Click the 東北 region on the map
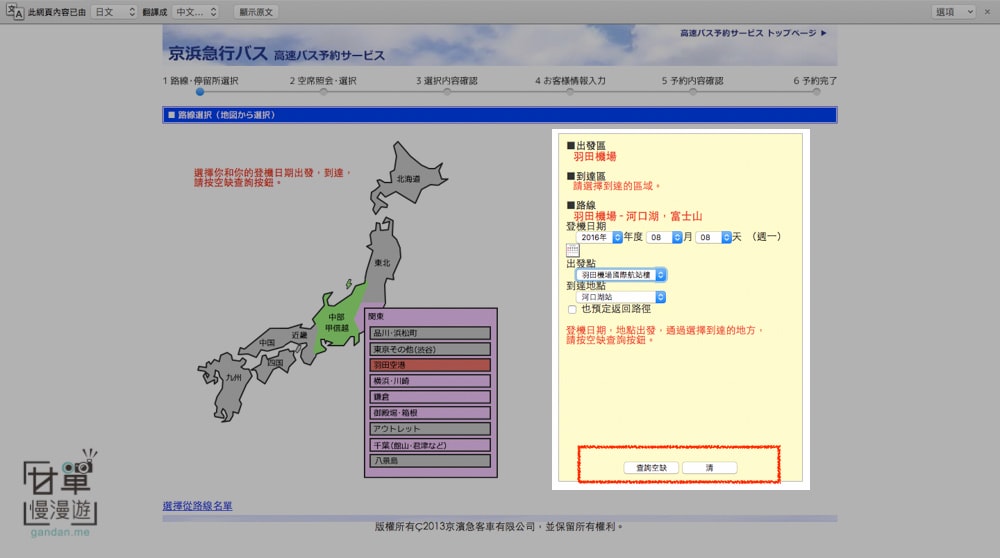Viewport: 1000px width, 558px height. coord(382,261)
